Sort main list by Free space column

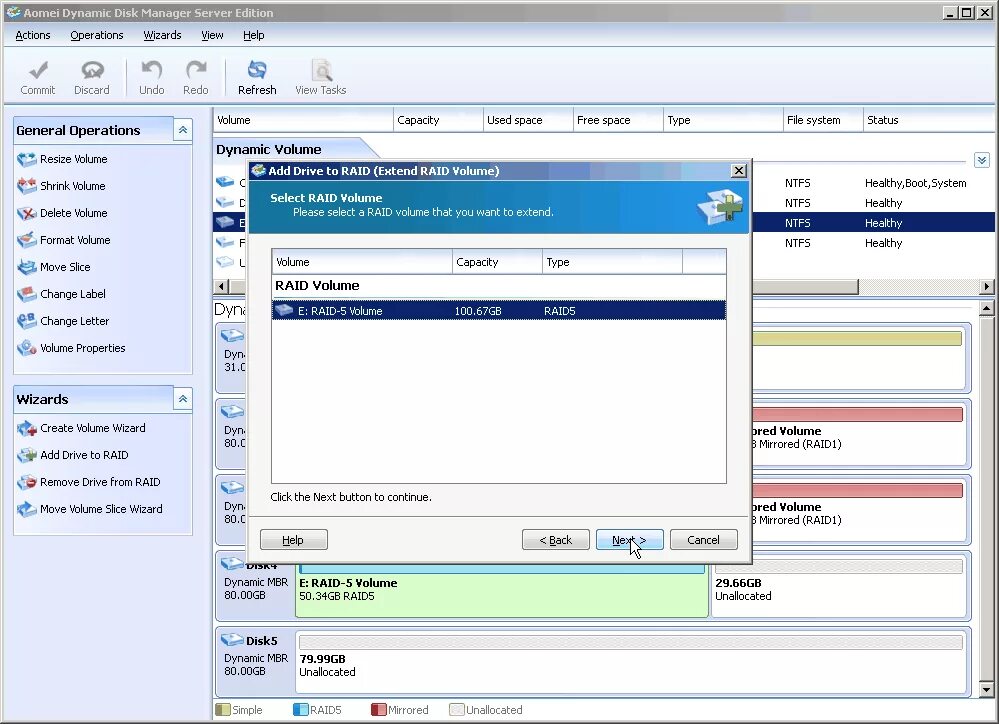[x=617, y=120]
